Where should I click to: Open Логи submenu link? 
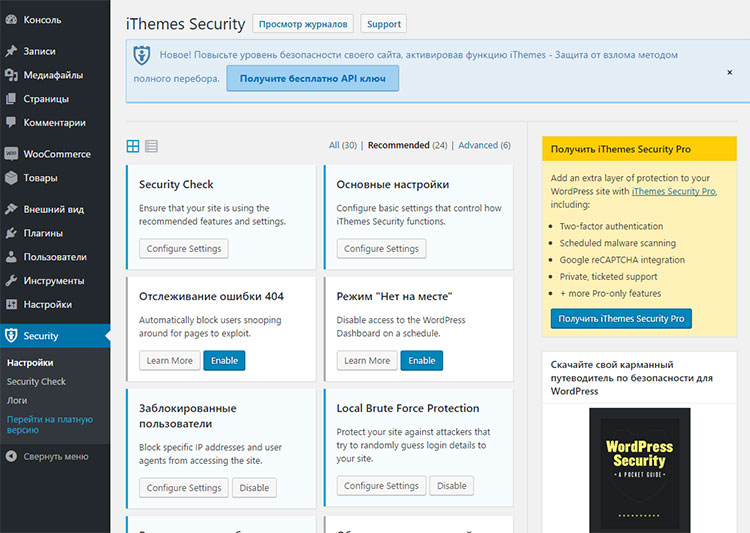(17, 400)
